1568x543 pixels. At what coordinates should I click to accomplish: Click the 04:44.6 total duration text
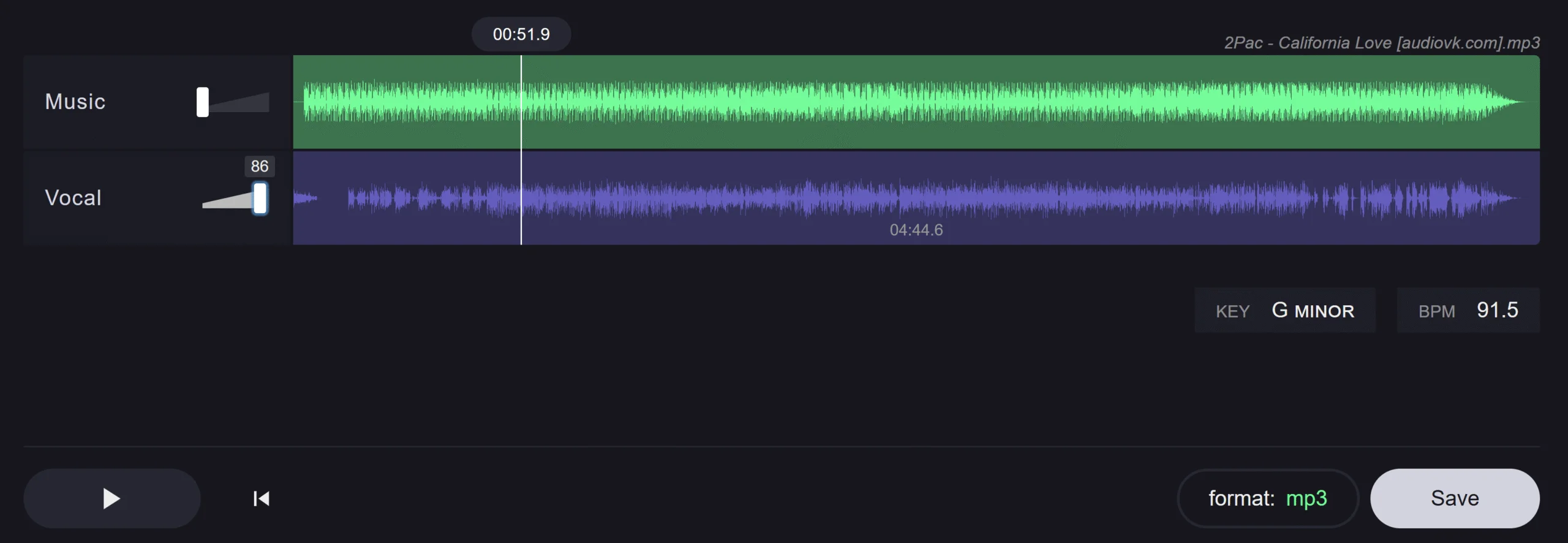[x=916, y=230]
